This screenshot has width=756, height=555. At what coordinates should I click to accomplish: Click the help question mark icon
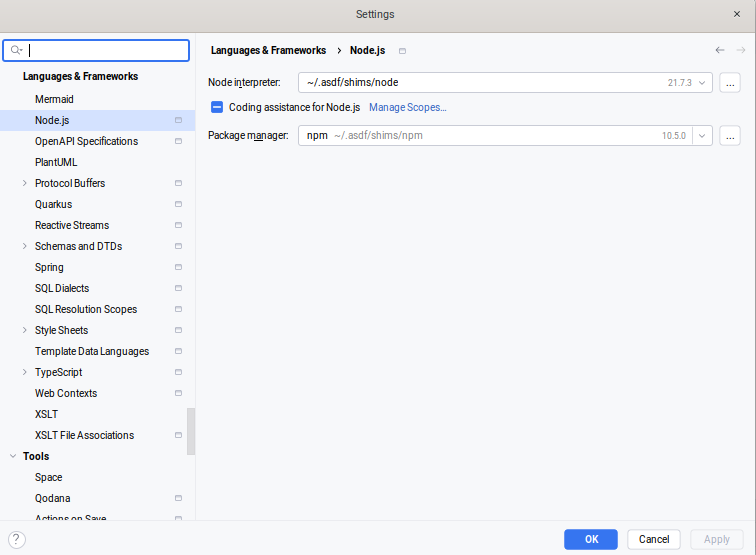click(x=16, y=539)
